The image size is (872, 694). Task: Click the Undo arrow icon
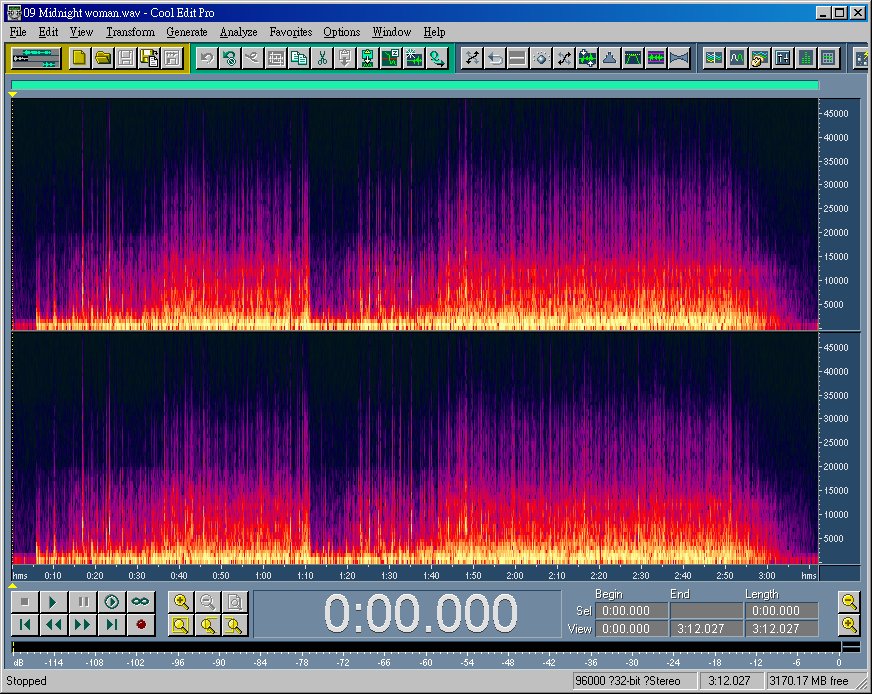(207, 58)
